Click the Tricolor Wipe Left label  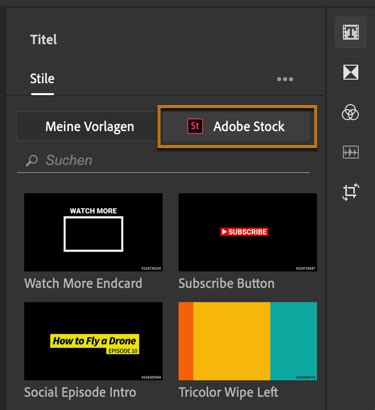point(228,392)
